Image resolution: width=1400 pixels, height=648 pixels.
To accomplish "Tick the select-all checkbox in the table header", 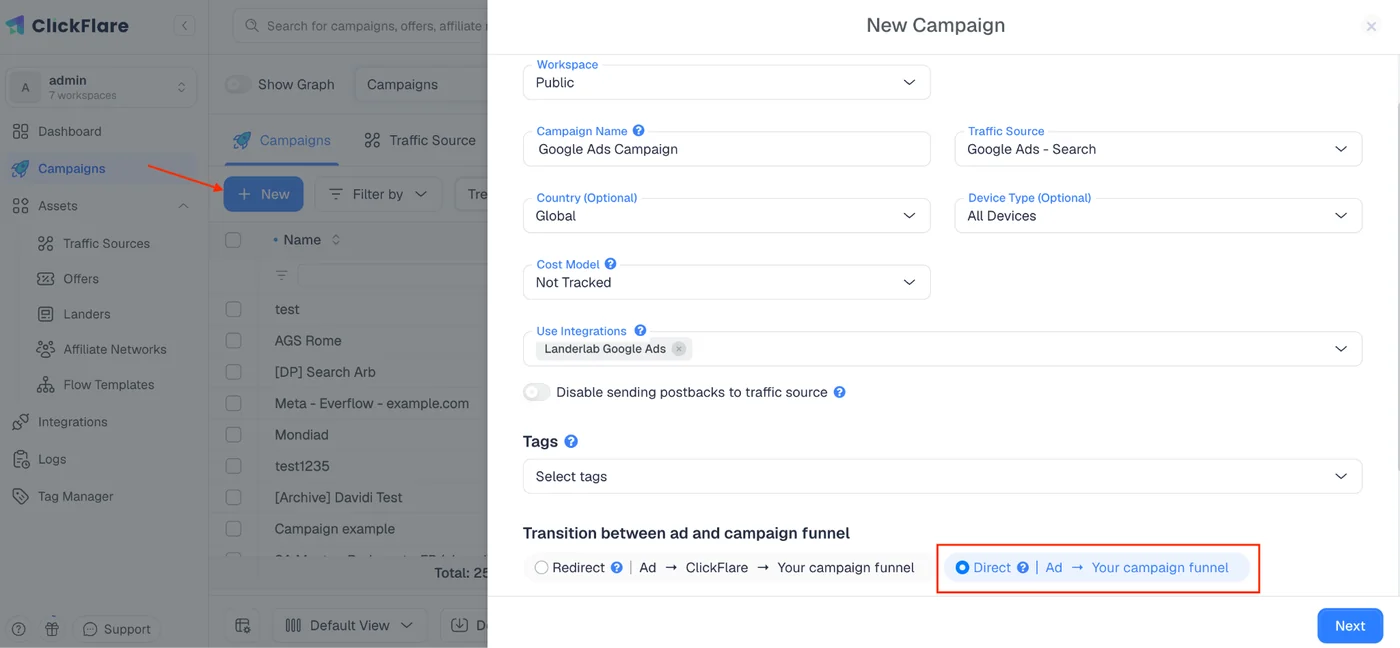I will 233,240.
